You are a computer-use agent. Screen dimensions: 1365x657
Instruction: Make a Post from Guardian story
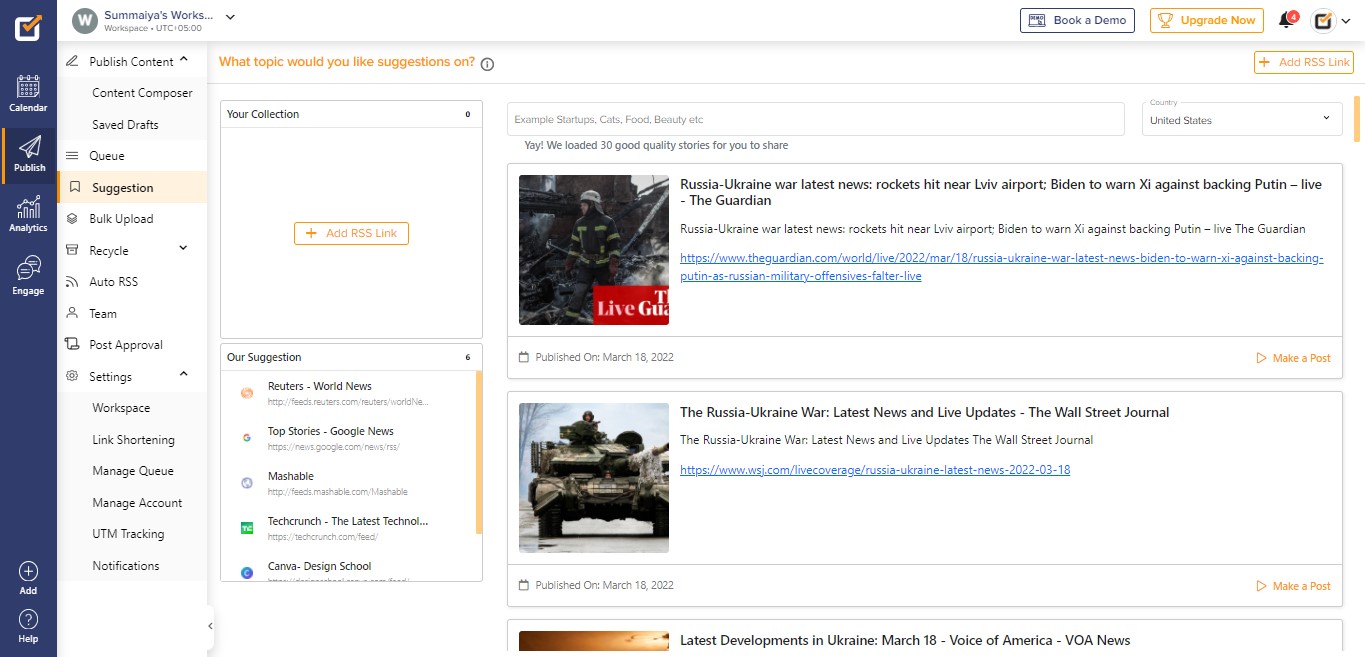(x=1293, y=358)
